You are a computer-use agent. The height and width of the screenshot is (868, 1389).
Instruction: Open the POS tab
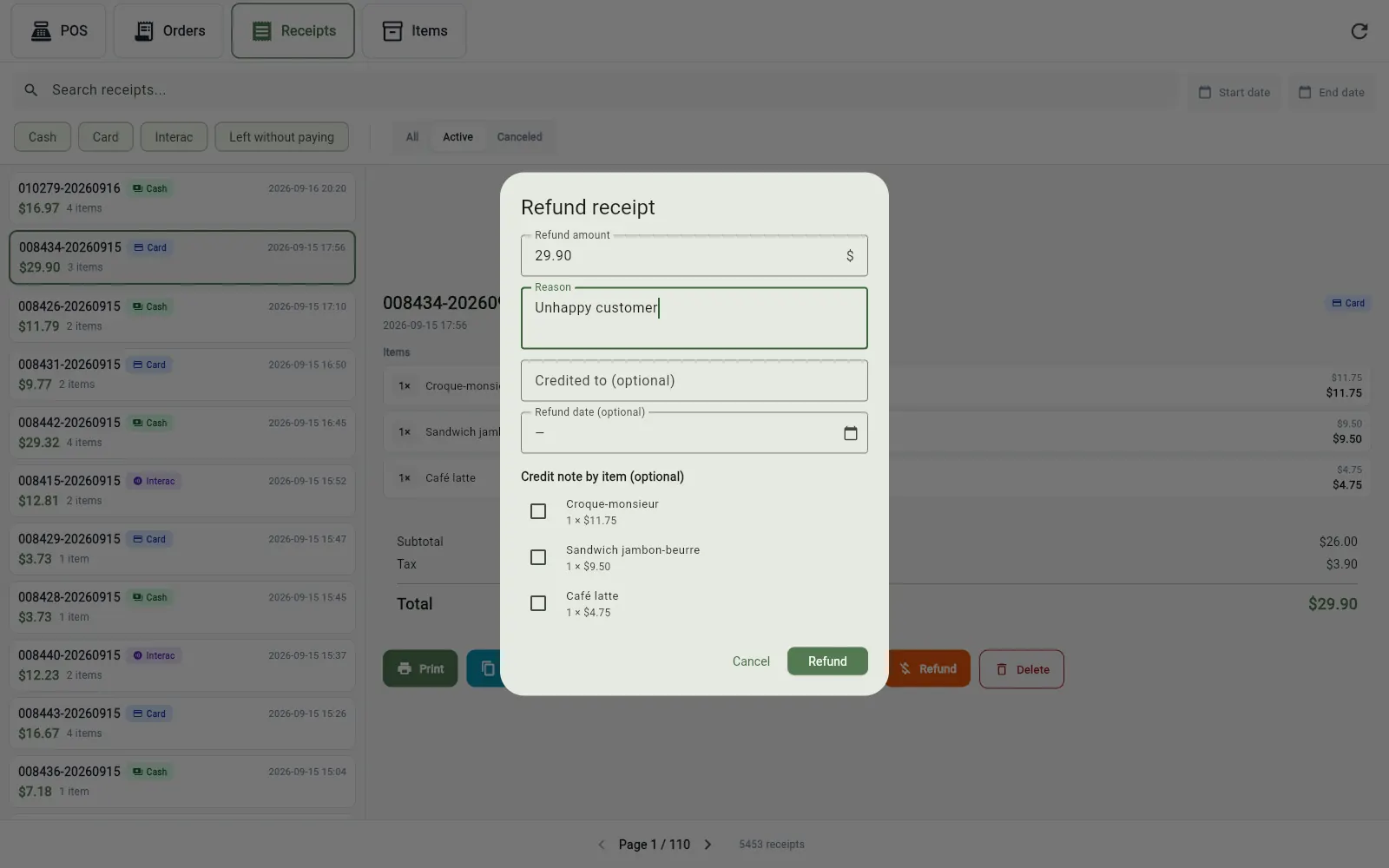click(59, 31)
